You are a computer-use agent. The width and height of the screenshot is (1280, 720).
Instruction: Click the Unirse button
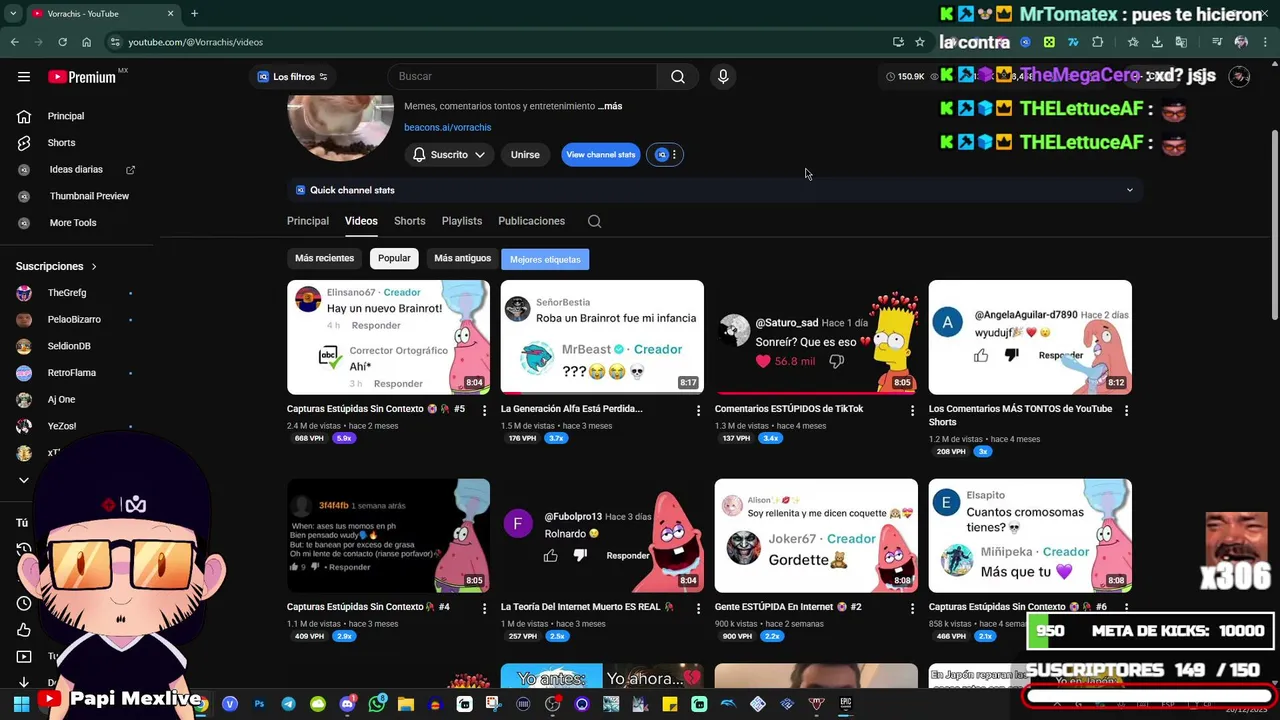[525, 155]
